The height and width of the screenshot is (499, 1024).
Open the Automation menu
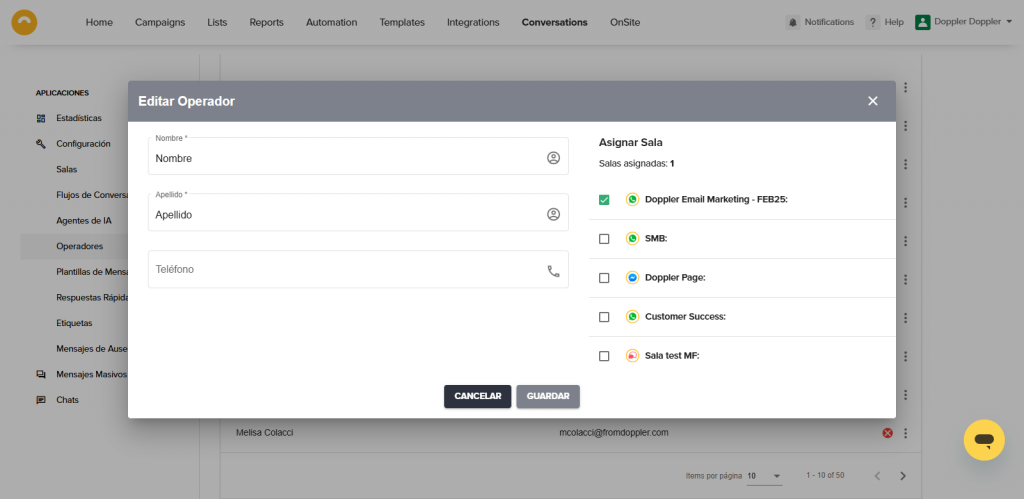[332, 22]
